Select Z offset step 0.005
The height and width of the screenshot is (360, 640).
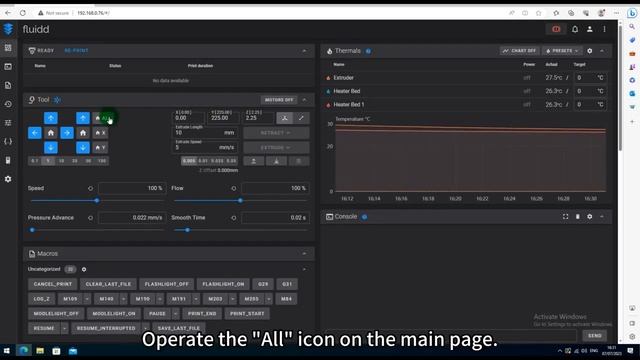click(189, 161)
